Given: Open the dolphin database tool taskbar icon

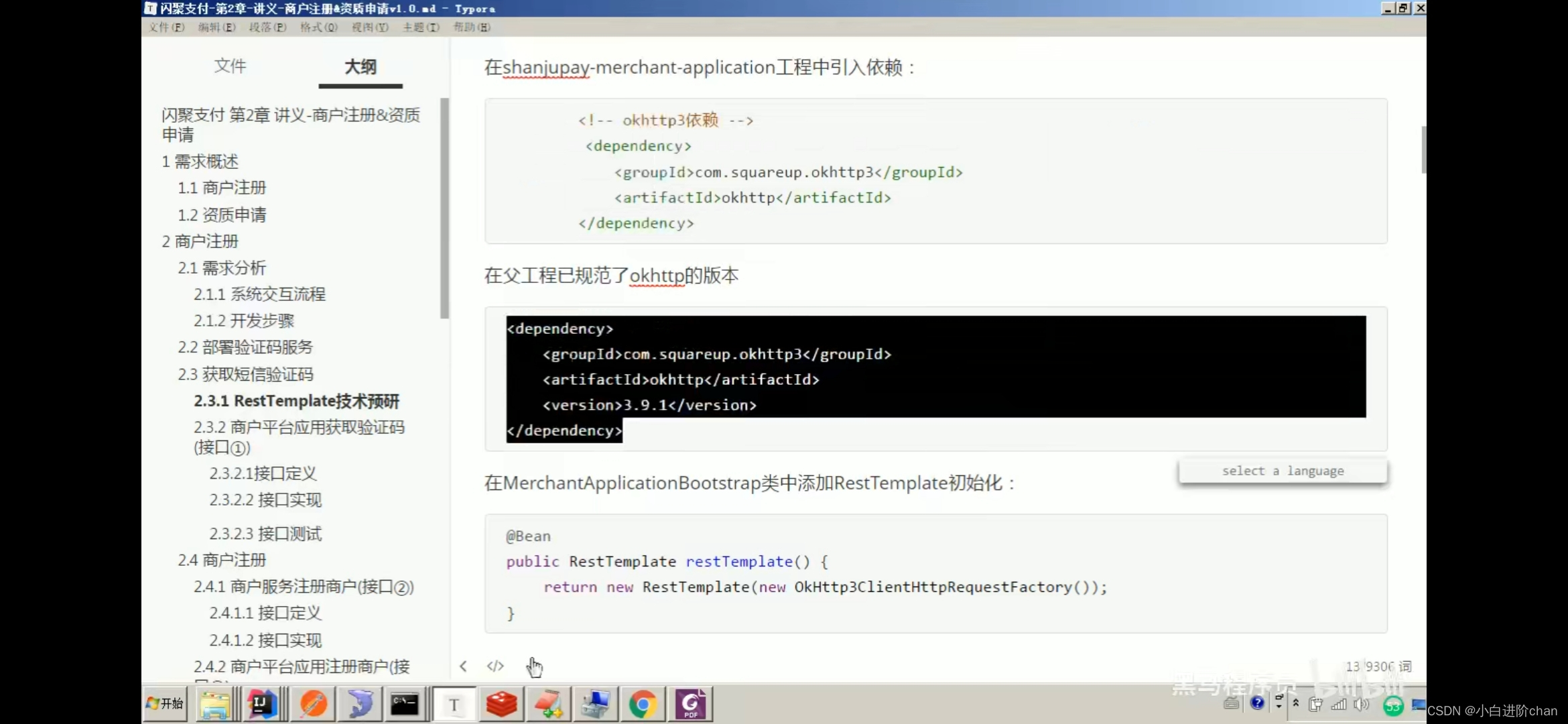Looking at the screenshot, I should pyautogui.click(x=360, y=705).
